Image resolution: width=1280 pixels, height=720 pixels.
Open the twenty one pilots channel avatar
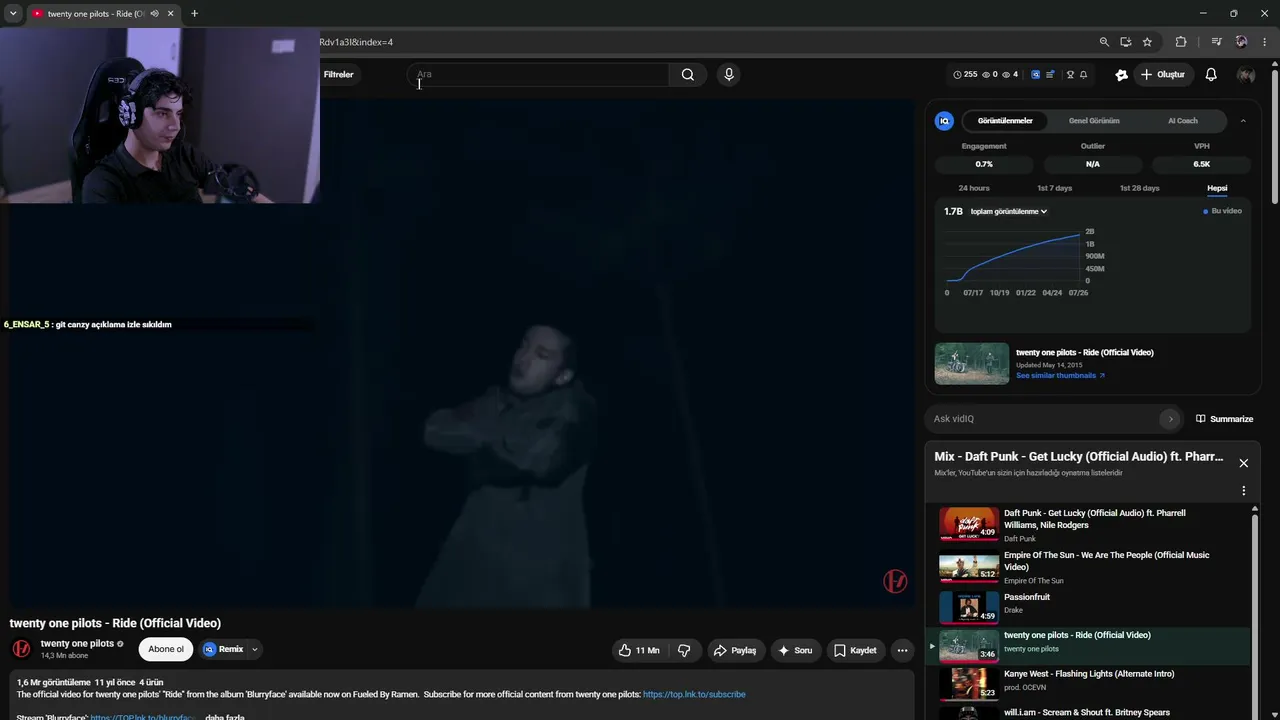pos(21,649)
